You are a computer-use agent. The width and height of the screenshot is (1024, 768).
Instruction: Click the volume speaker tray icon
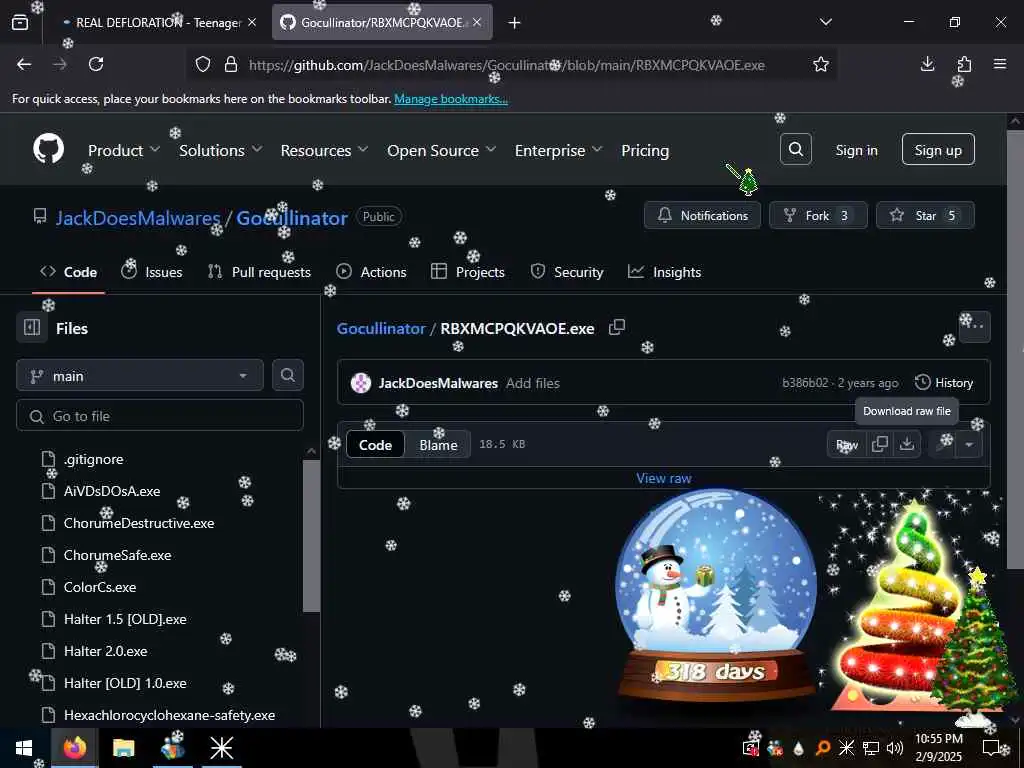[895, 748]
